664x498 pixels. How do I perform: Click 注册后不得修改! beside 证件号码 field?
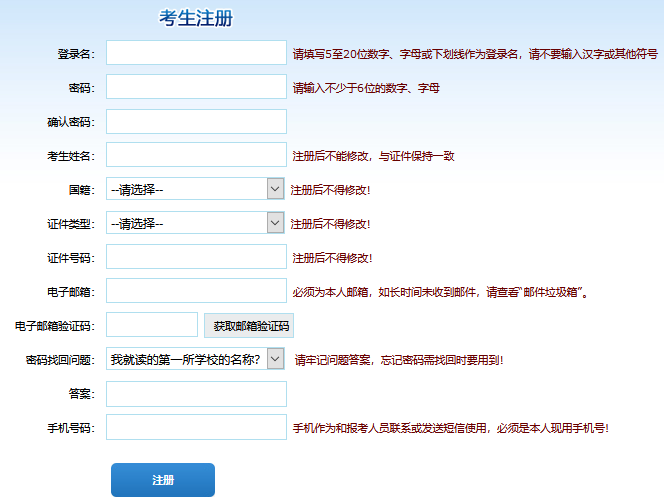pyautogui.click(x=332, y=258)
